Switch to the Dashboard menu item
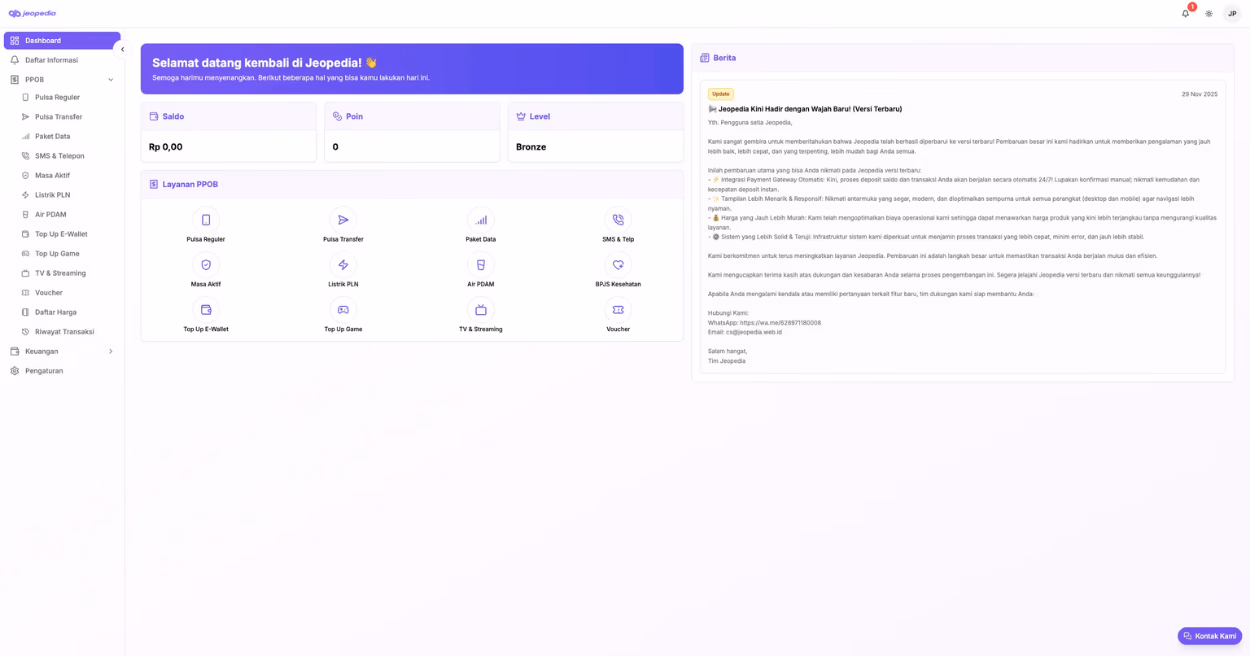The image size is (1250, 656). coord(62,40)
